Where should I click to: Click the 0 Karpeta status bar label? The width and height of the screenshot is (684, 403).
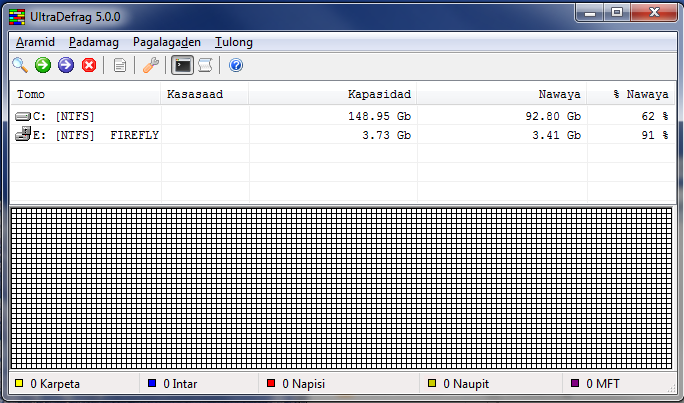(55, 384)
